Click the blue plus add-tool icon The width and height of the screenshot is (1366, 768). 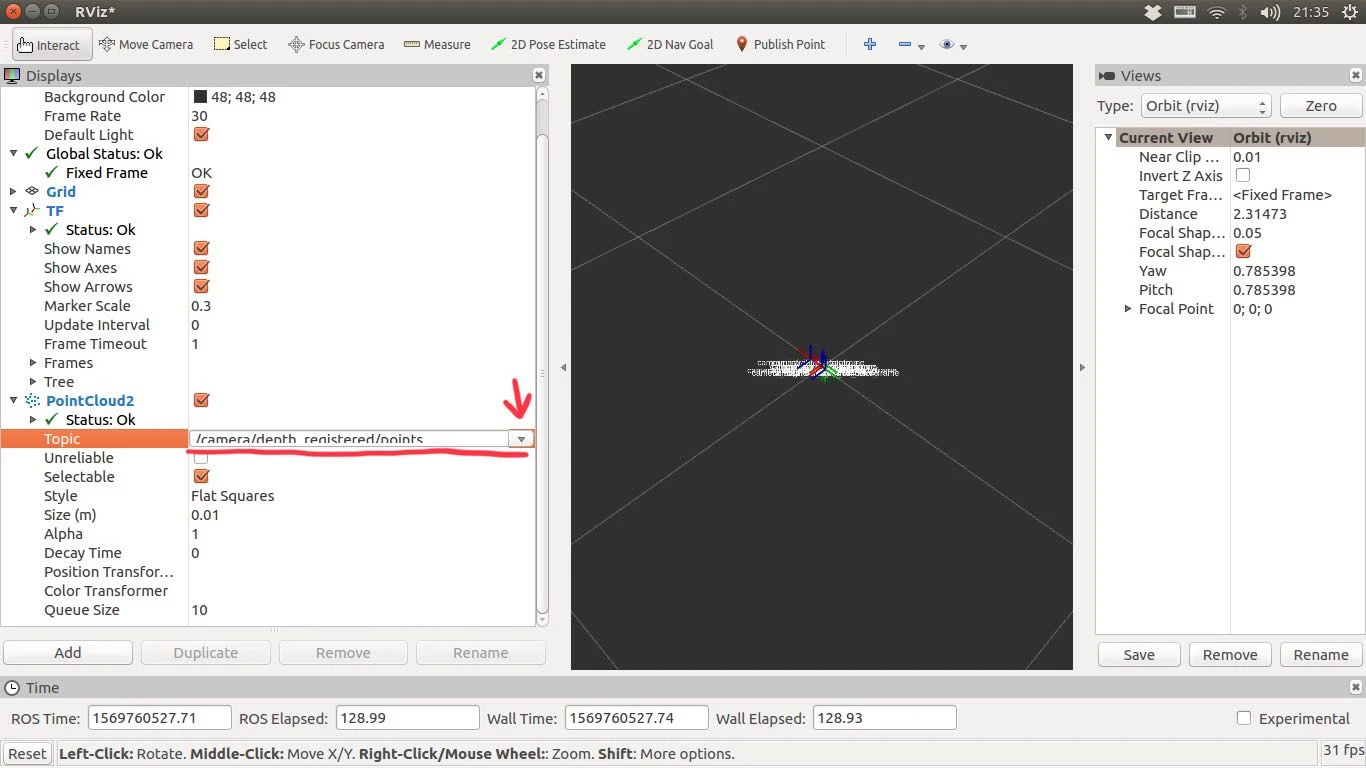click(x=870, y=44)
